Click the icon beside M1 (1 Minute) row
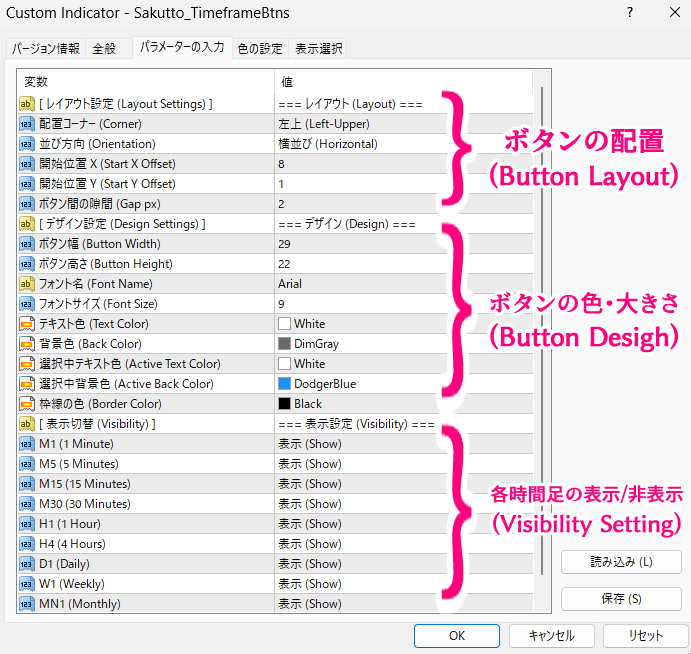This screenshot has height=654, width=691. click(27, 444)
